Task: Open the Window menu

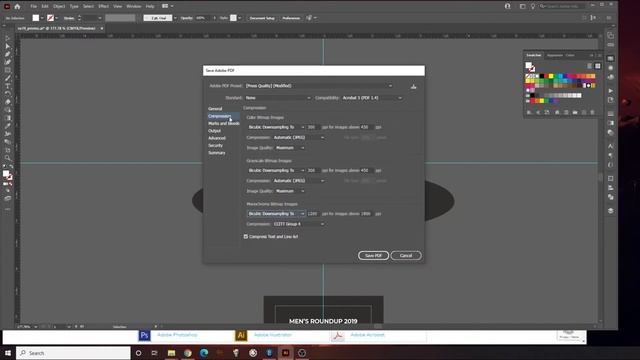Action: pyautogui.click(x=133, y=7)
